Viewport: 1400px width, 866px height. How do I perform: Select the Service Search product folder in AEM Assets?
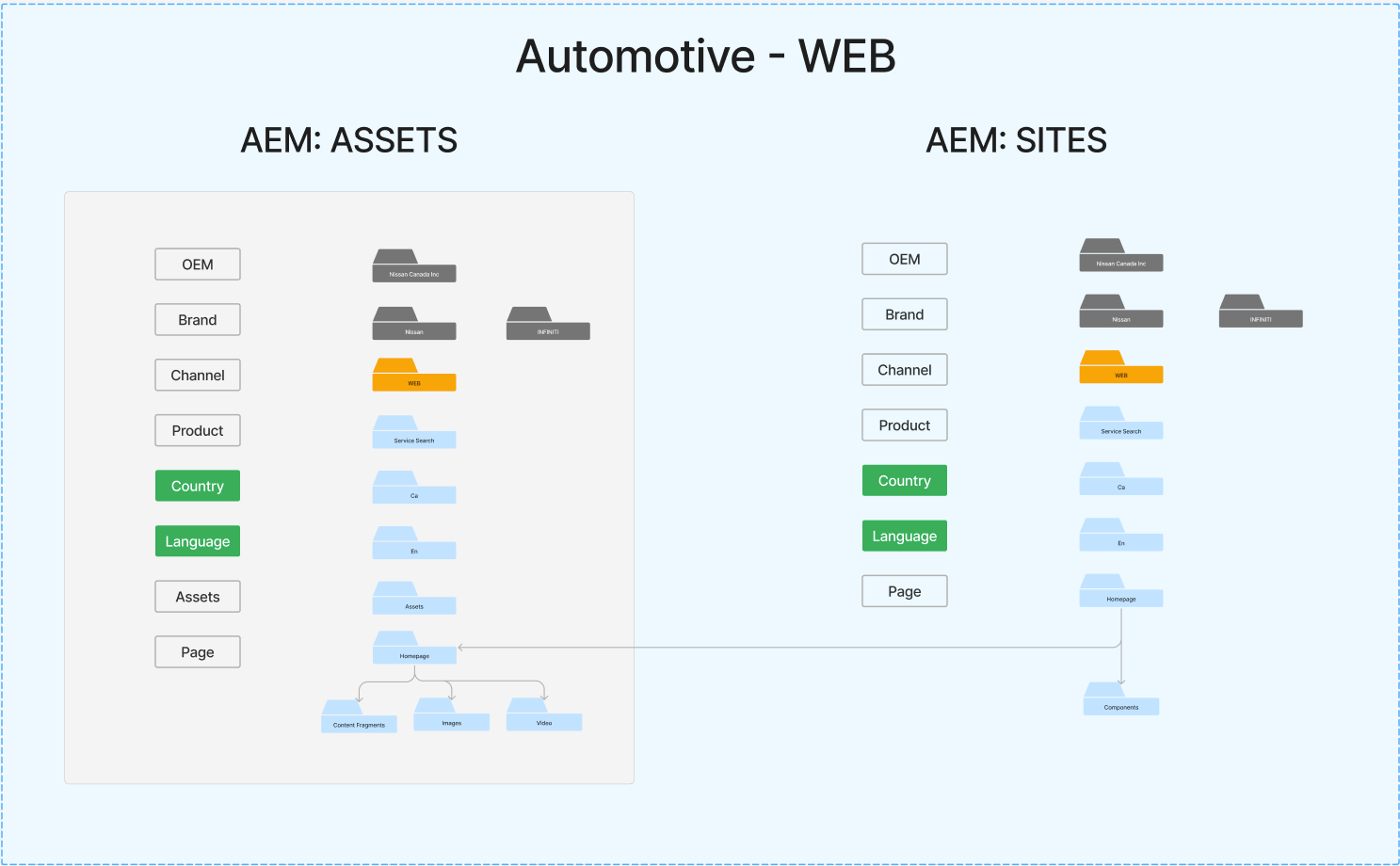414,434
